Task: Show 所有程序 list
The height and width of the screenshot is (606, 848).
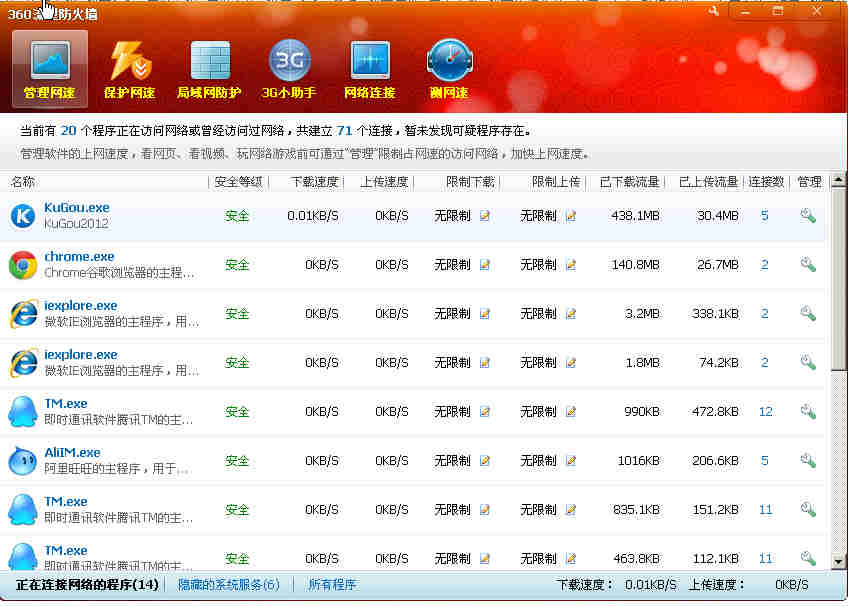Action: [x=332, y=585]
